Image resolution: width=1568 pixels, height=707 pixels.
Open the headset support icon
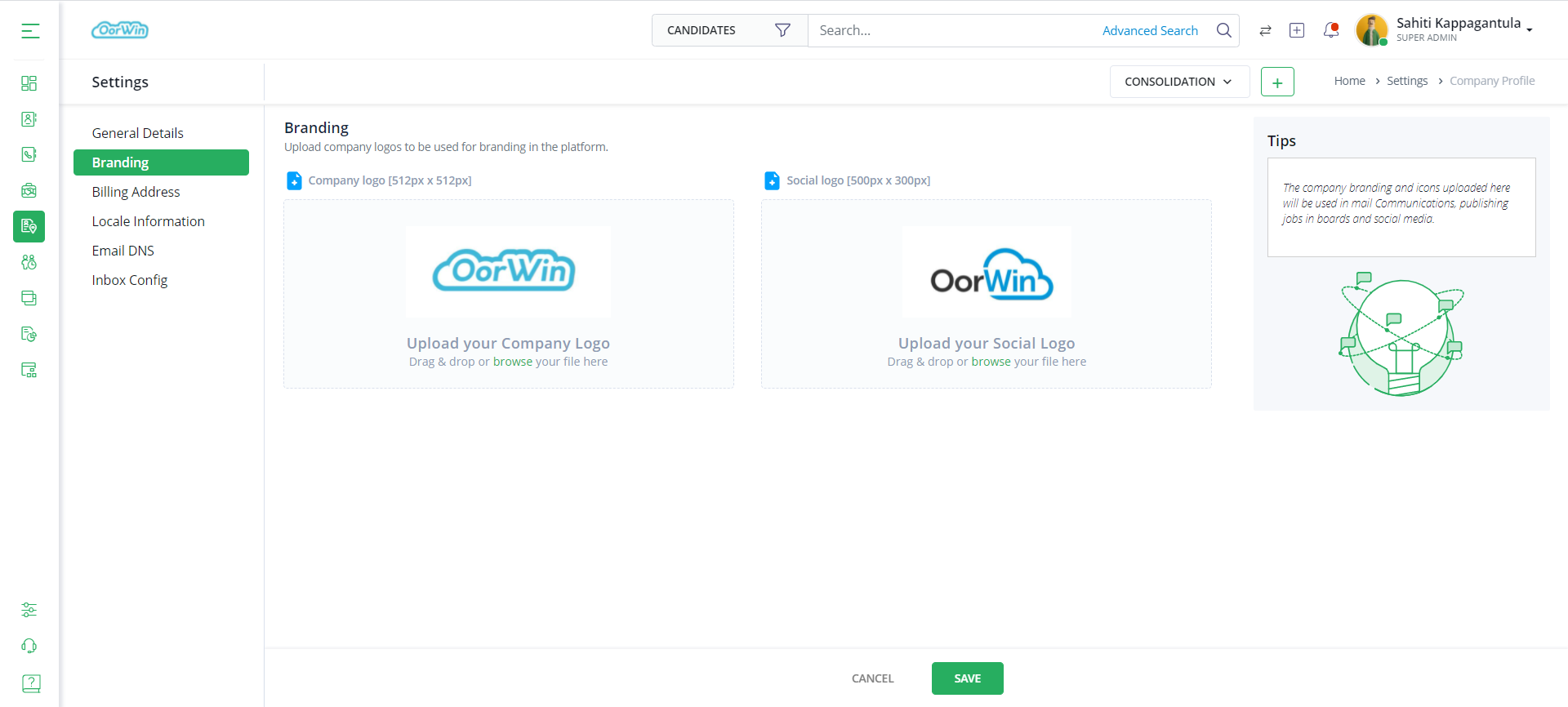(29, 646)
